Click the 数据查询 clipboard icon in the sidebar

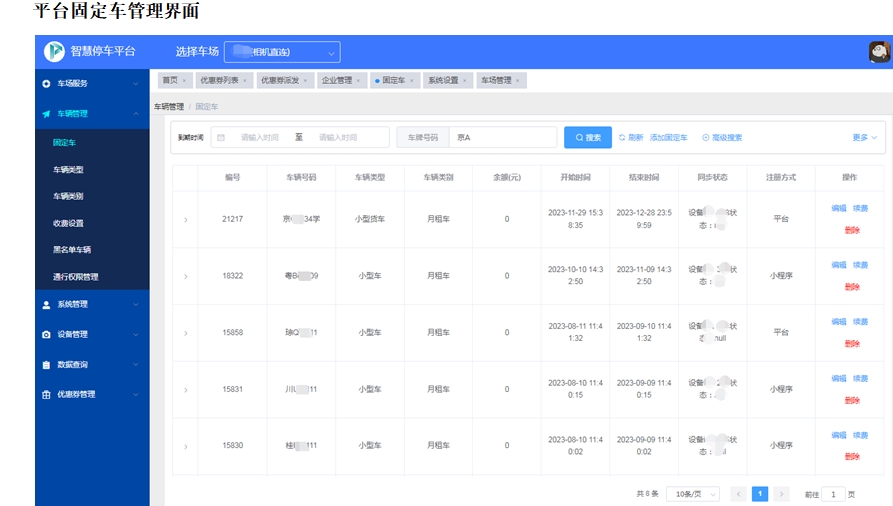click(46, 365)
